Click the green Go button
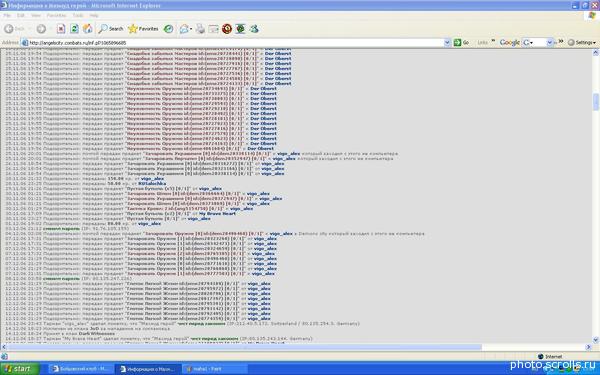The height and width of the screenshot is (375, 600). tap(461, 42)
